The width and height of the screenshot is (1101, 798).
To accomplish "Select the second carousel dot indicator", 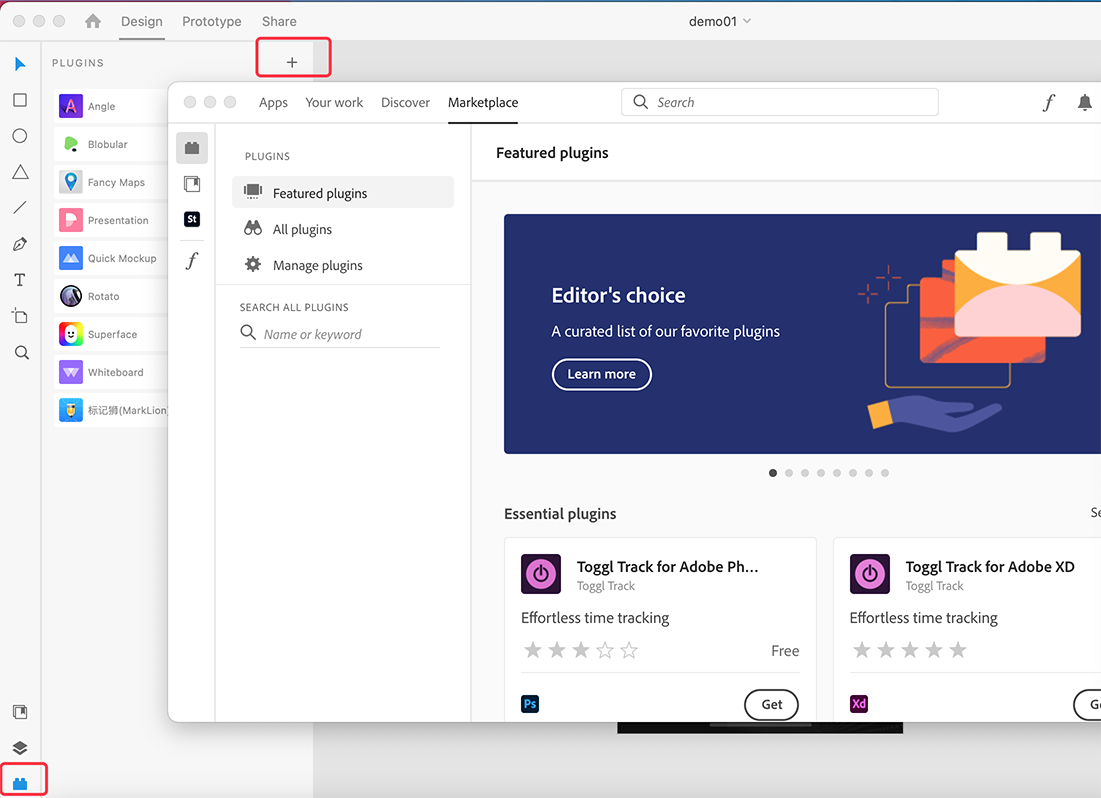I will pos(789,473).
